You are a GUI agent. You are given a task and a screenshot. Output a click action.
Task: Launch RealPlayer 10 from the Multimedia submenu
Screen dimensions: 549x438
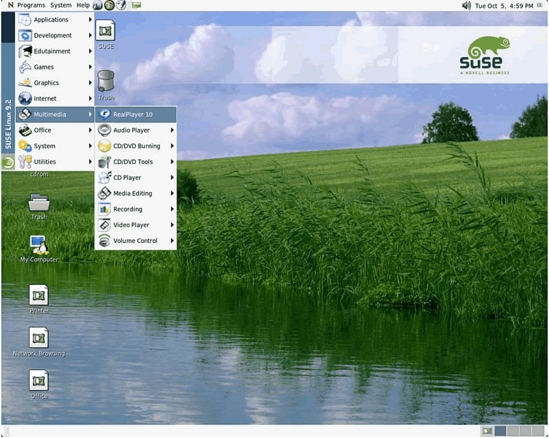pos(135,114)
